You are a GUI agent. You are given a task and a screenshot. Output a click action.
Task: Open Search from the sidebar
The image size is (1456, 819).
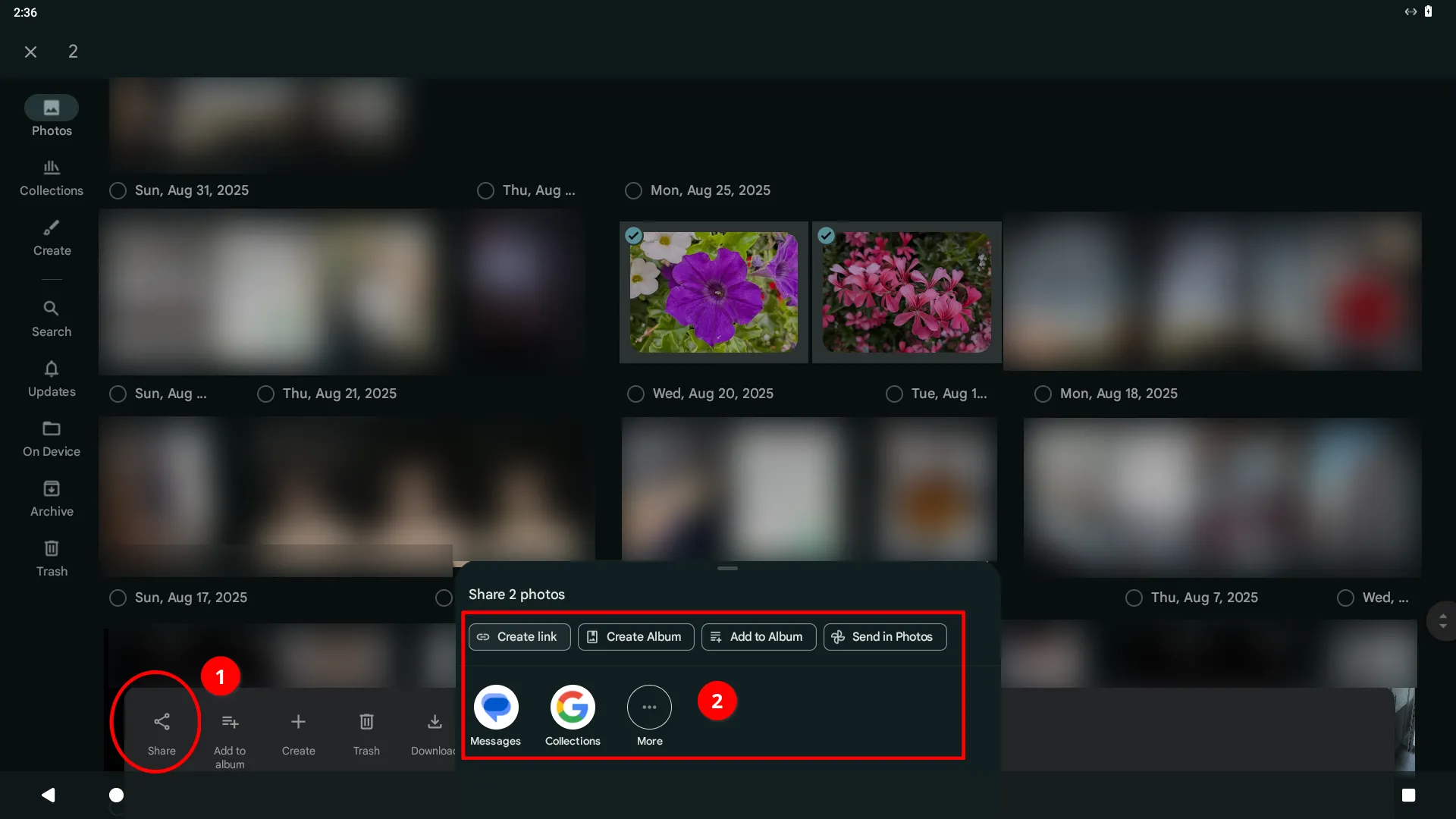[x=51, y=317]
